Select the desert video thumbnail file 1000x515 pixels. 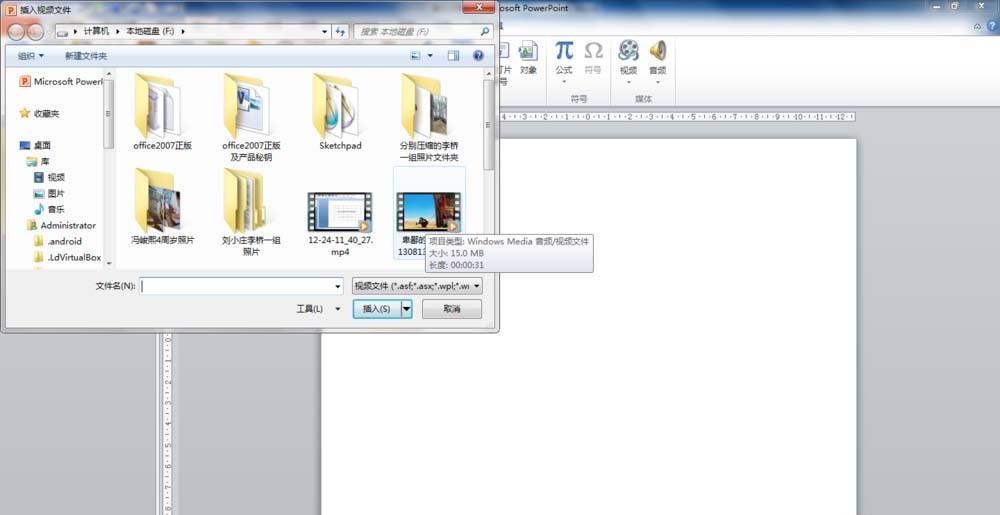[x=428, y=212]
